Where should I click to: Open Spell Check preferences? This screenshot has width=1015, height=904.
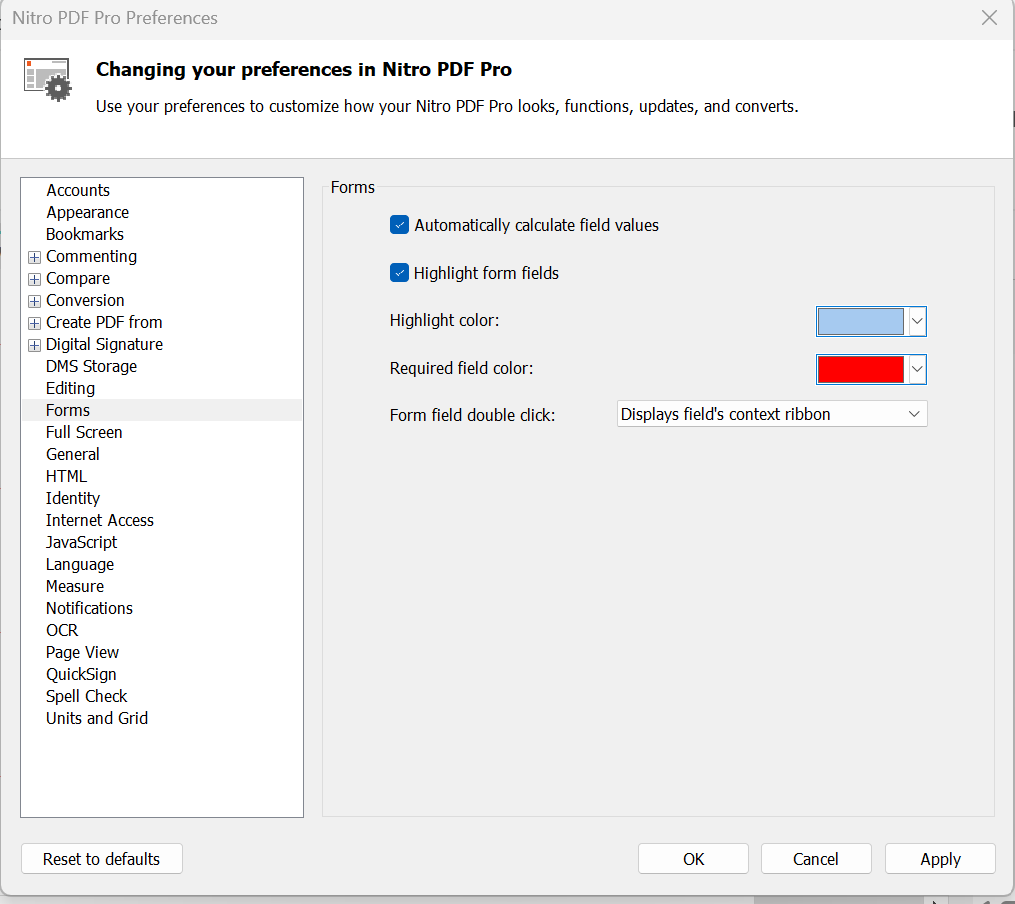[87, 696]
